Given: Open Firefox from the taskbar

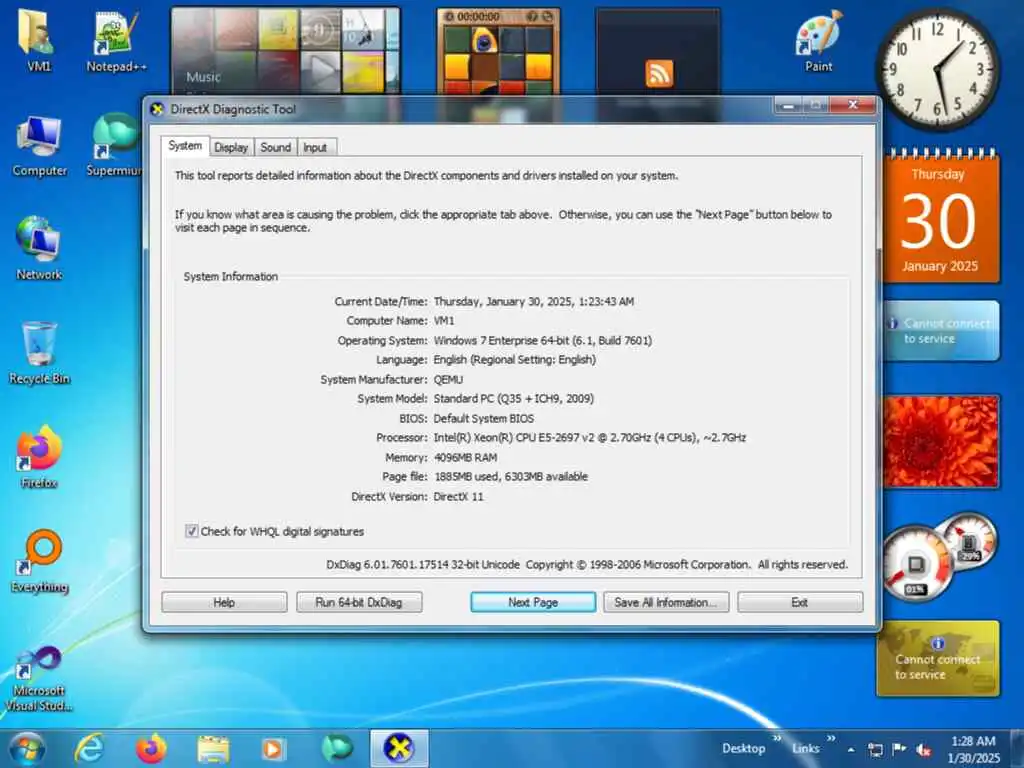Looking at the screenshot, I should pos(151,748).
